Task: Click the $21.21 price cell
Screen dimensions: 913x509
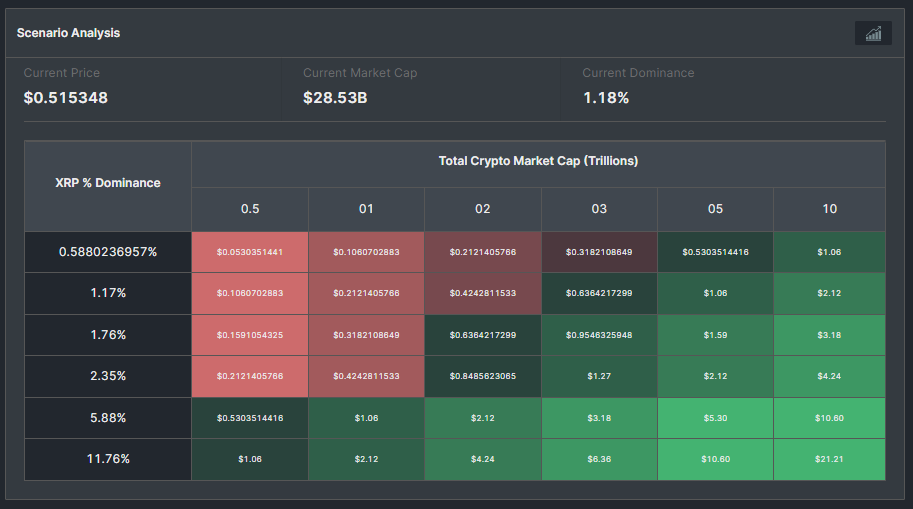Action: [829, 459]
